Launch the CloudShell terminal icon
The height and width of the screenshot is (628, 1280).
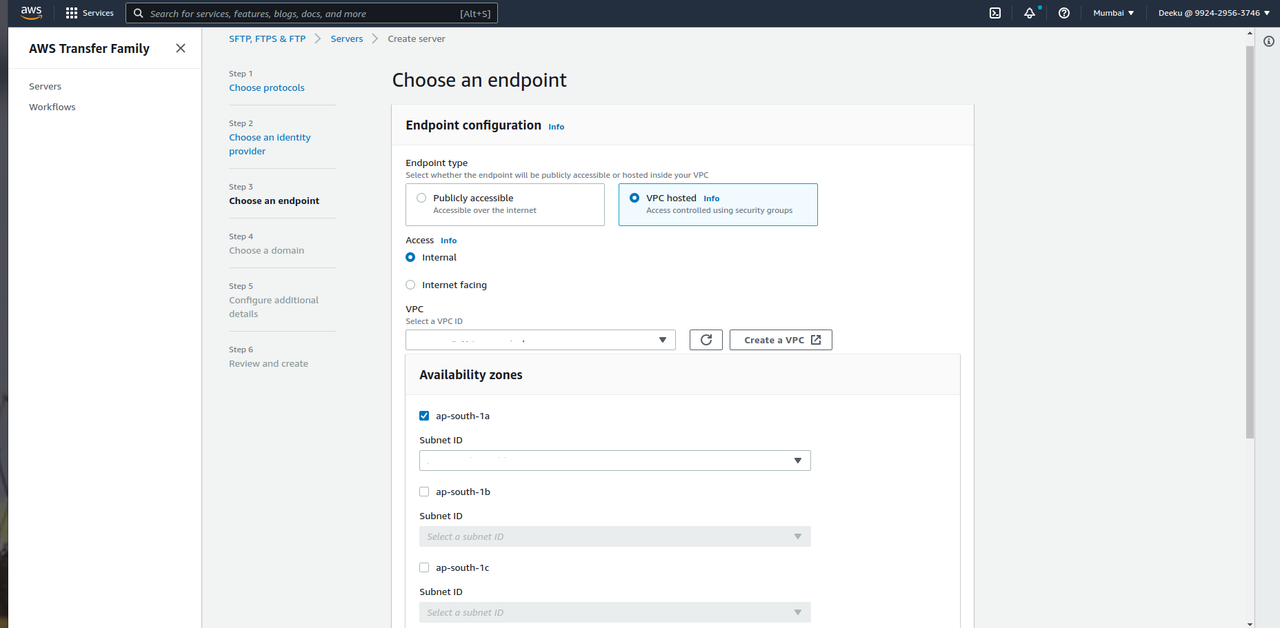click(995, 13)
